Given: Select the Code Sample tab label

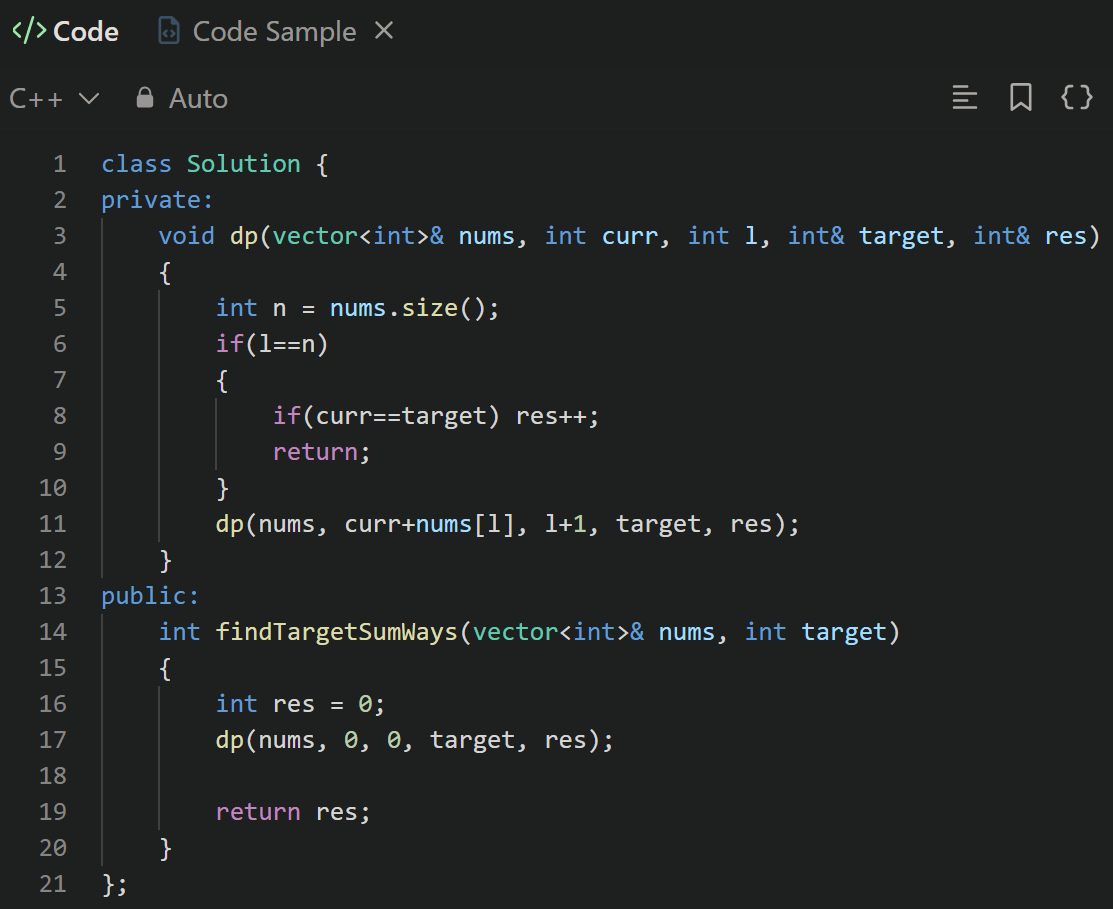Looking at the screenshot, I should point(274,32).
